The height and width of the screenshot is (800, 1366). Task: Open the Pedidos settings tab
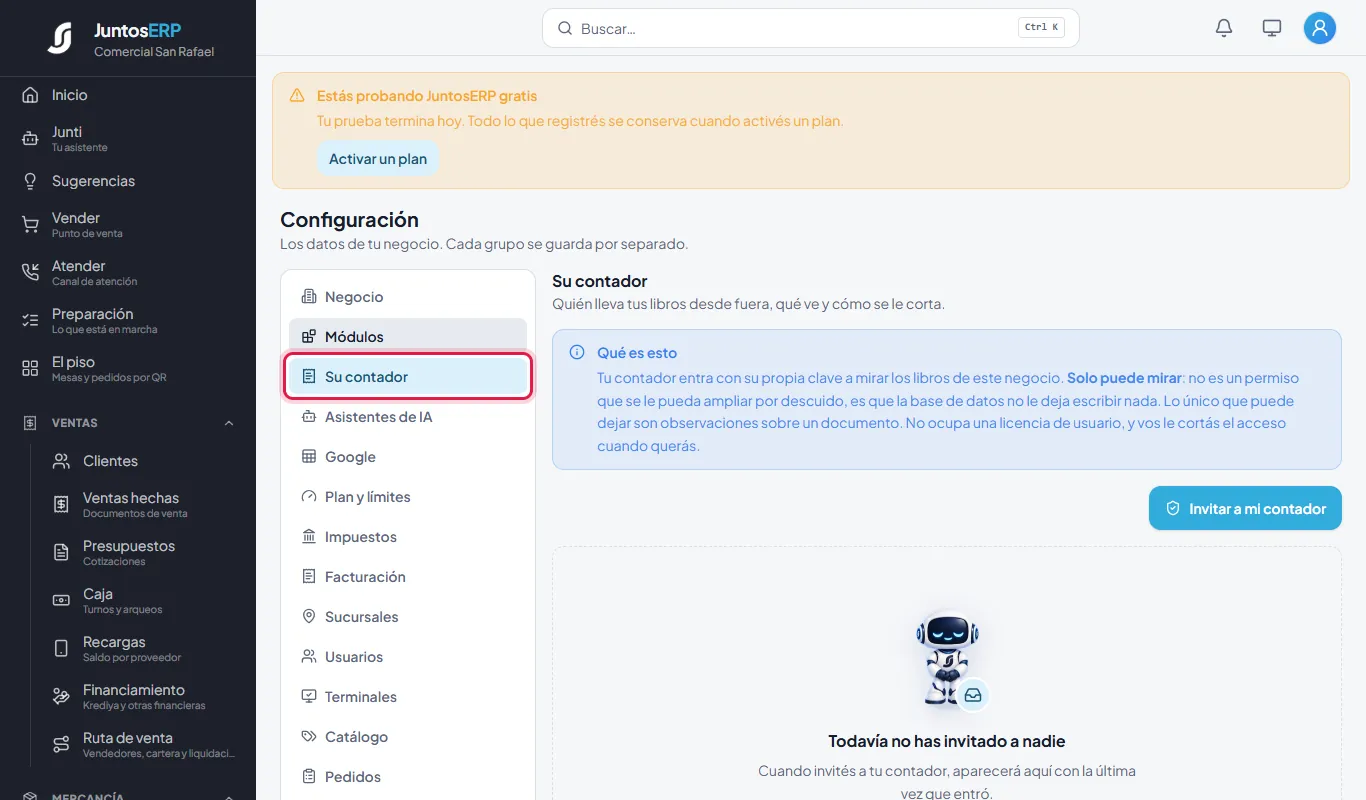pyautogui.click(x=408, y=777)
